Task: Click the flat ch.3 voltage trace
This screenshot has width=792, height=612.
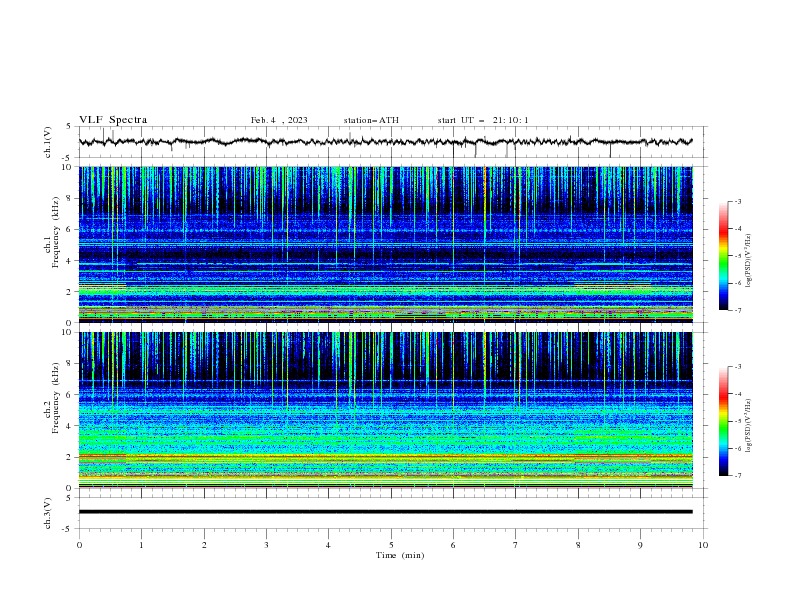Action: (x=386, y=512)
